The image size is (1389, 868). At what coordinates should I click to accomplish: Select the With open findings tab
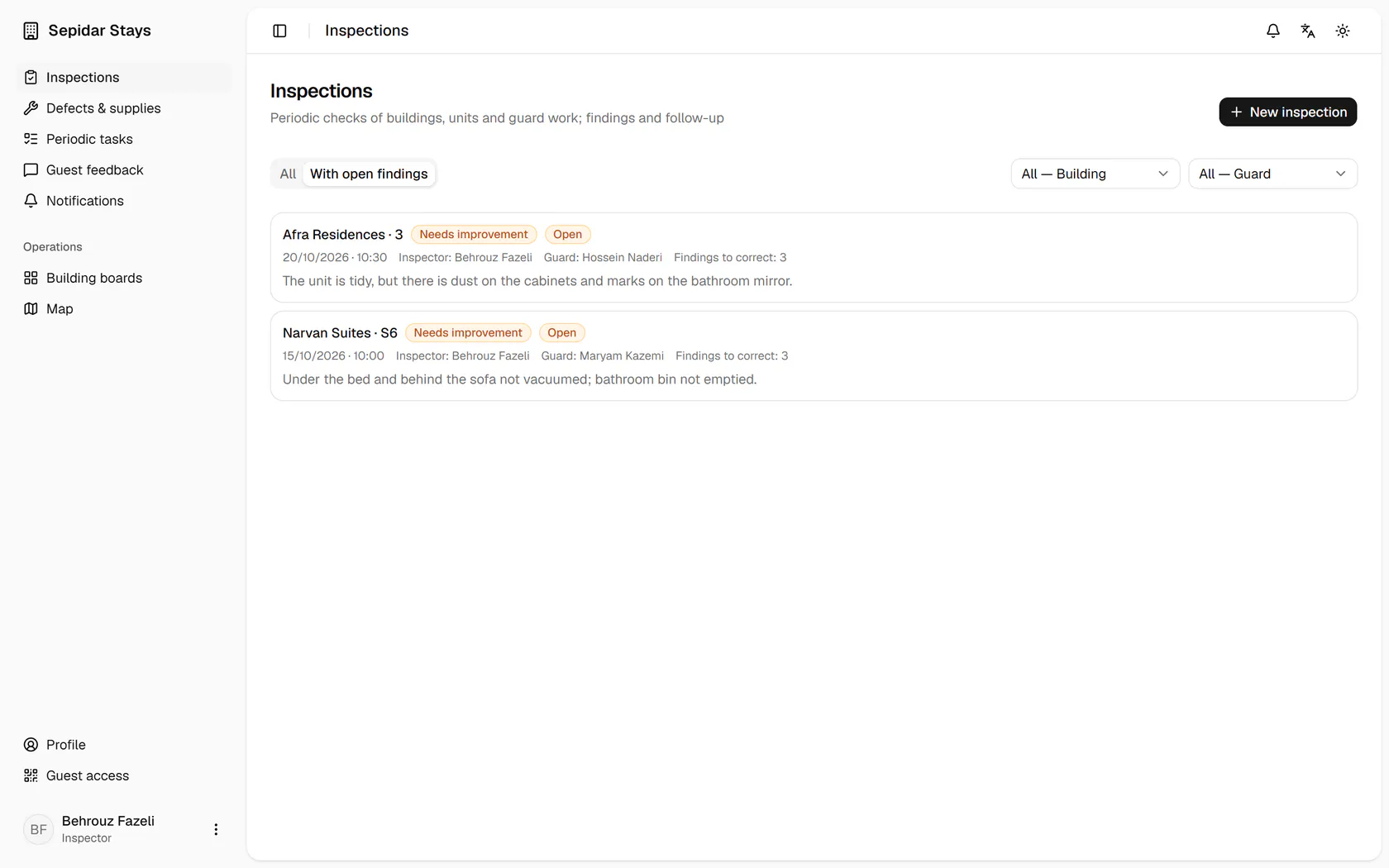[x=369, y=174]
